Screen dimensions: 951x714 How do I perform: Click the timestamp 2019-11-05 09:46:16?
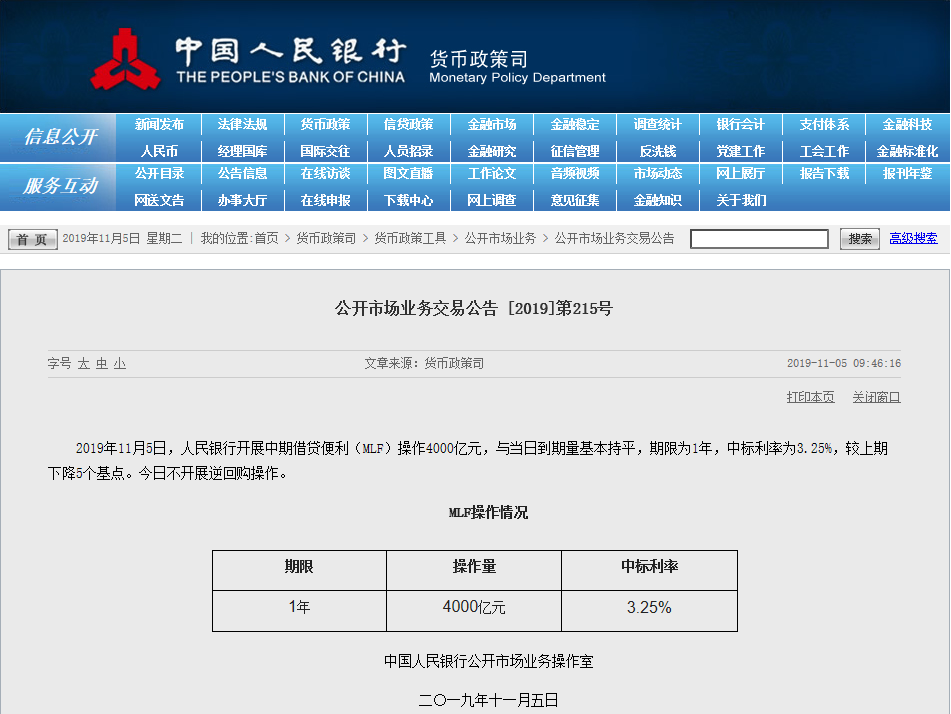(844, 363)
